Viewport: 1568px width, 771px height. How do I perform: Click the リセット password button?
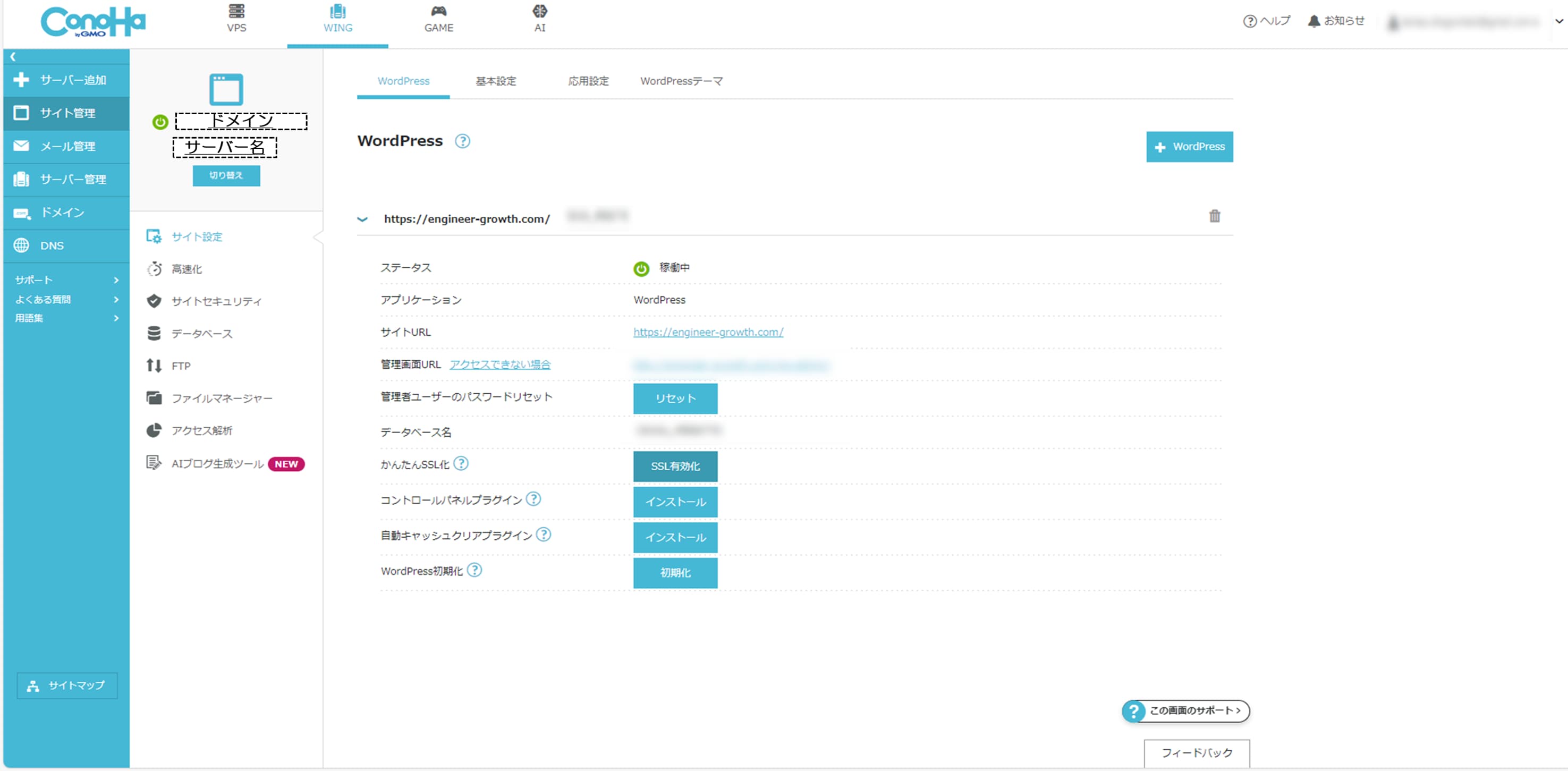(675, 398)
